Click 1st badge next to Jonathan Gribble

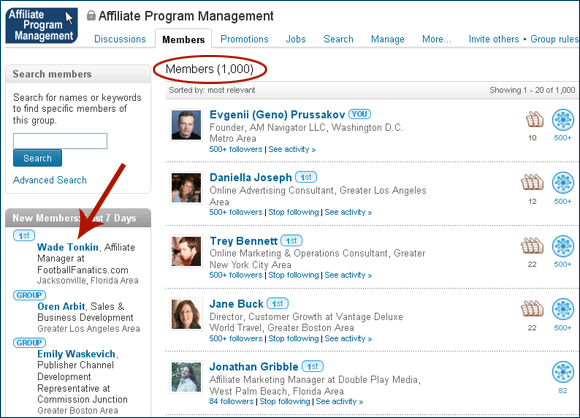312,366
